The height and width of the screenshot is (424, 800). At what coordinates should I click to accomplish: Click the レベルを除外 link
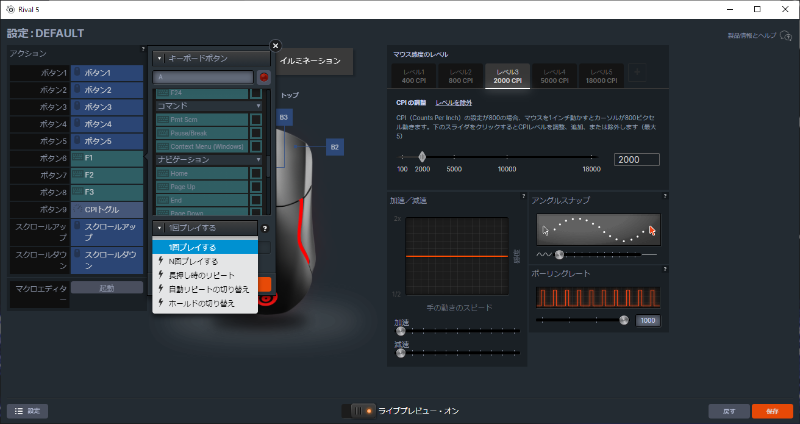coord(454,103)
